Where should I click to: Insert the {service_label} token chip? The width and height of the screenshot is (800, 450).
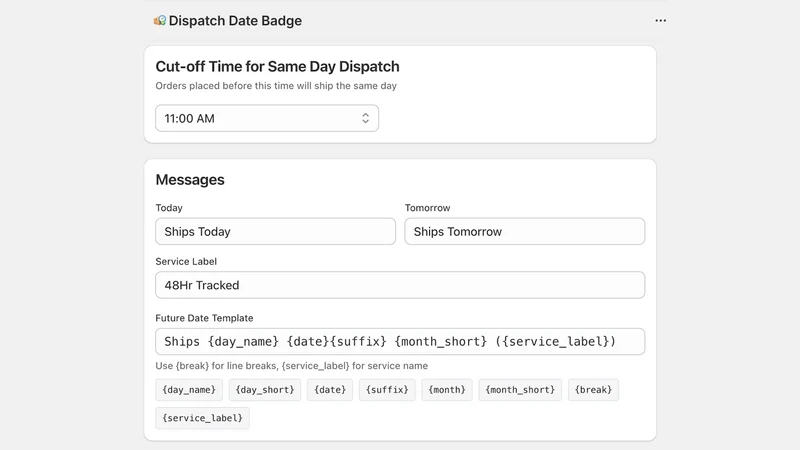point(202,418)
